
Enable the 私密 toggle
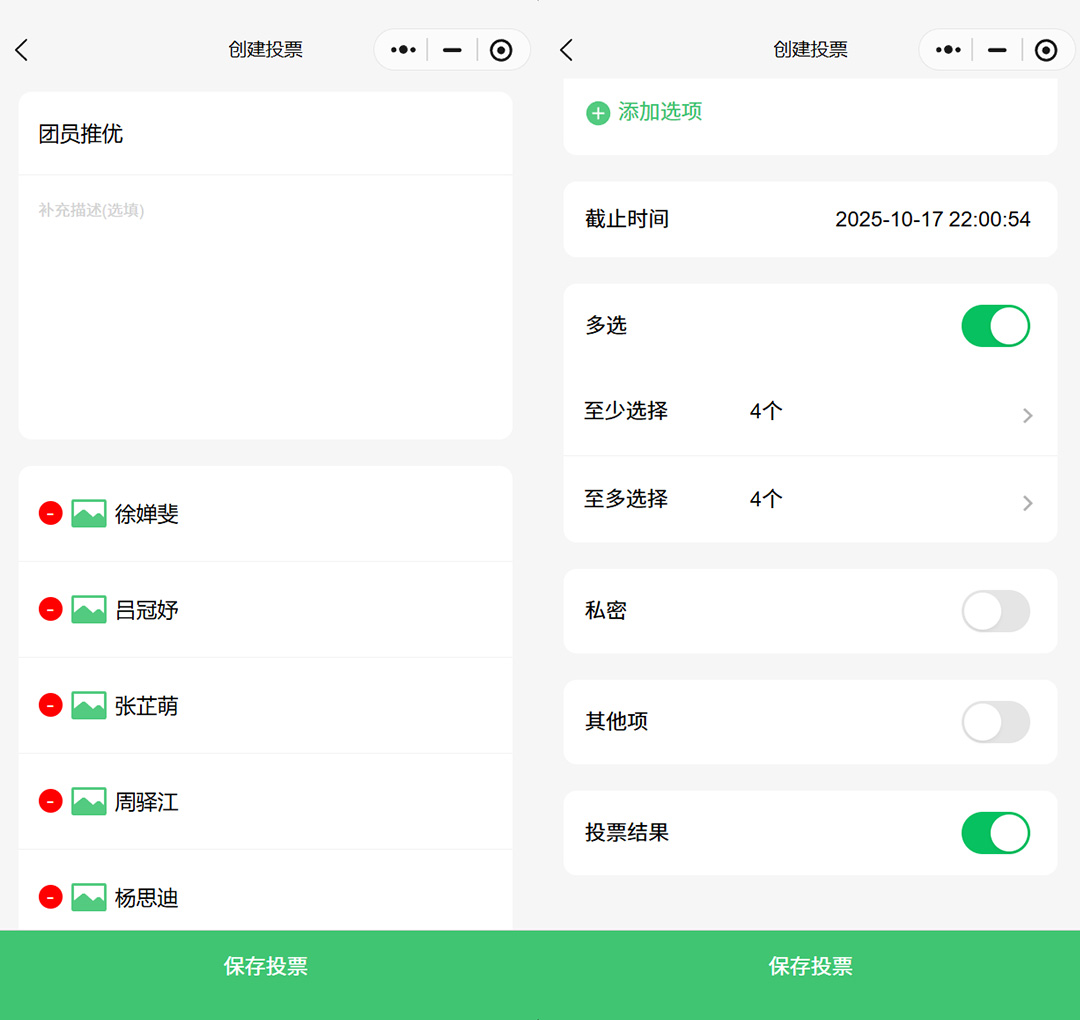995,611
